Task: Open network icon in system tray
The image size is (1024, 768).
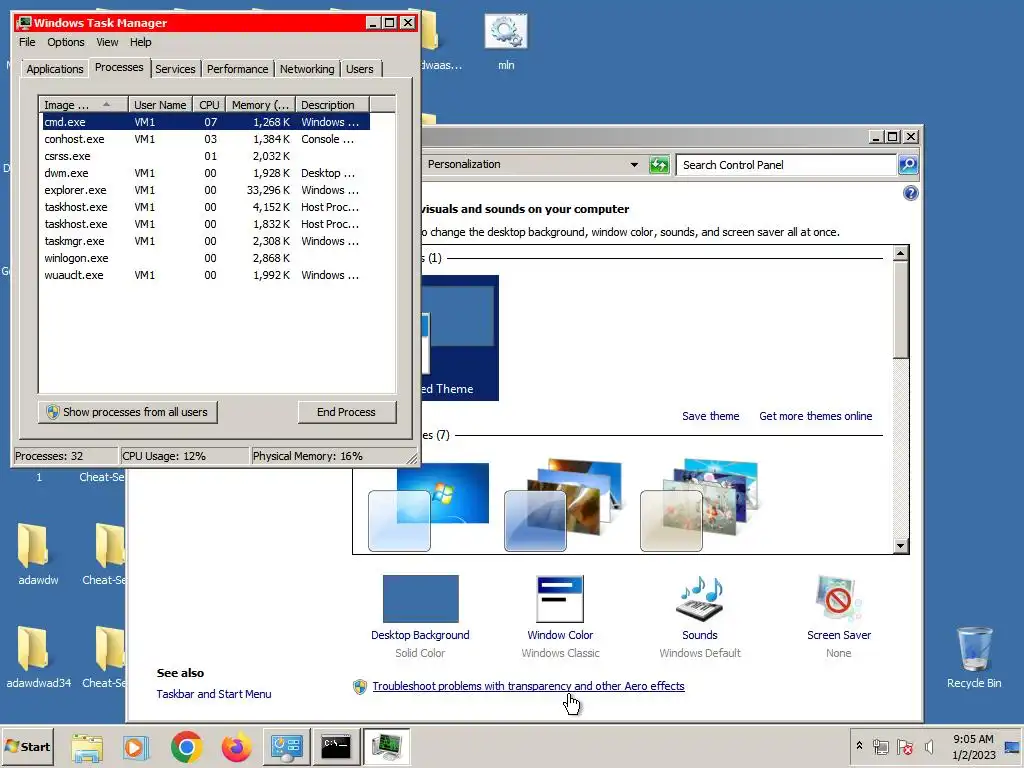Action: (880, 747)
